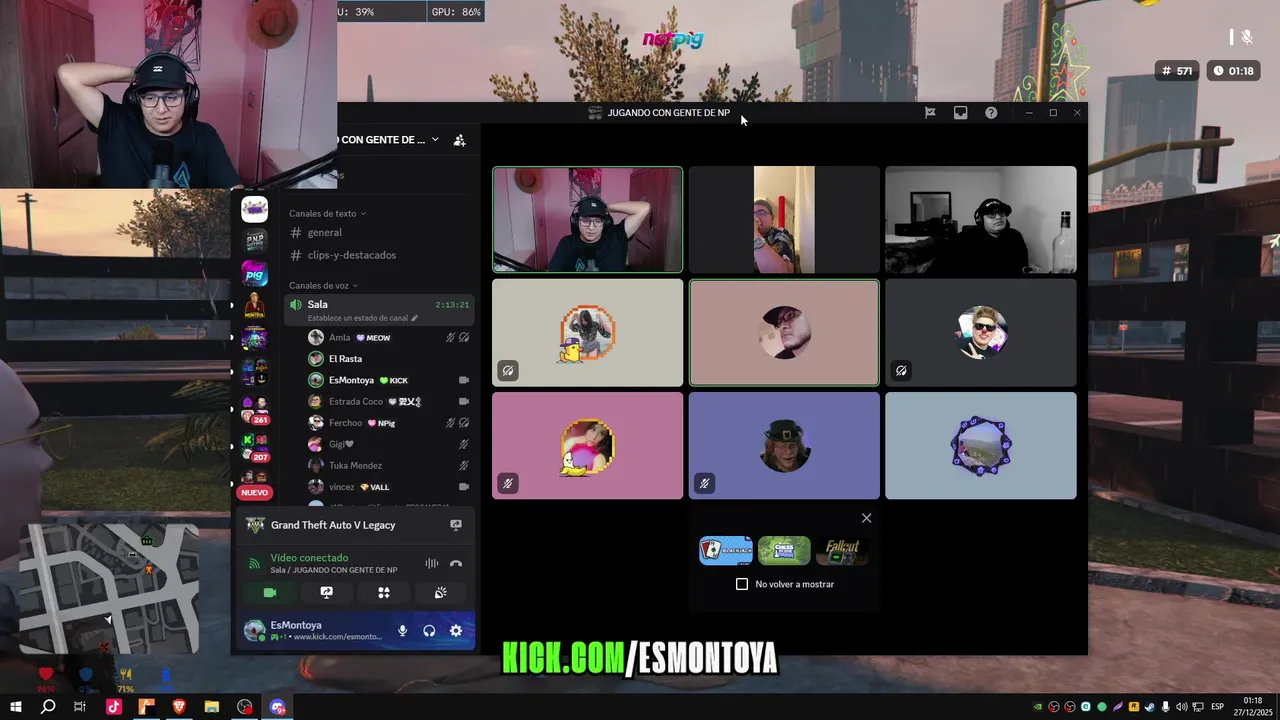Start screen share from voice panel
Screen dimensions: 1280x720
click(326, 593)
